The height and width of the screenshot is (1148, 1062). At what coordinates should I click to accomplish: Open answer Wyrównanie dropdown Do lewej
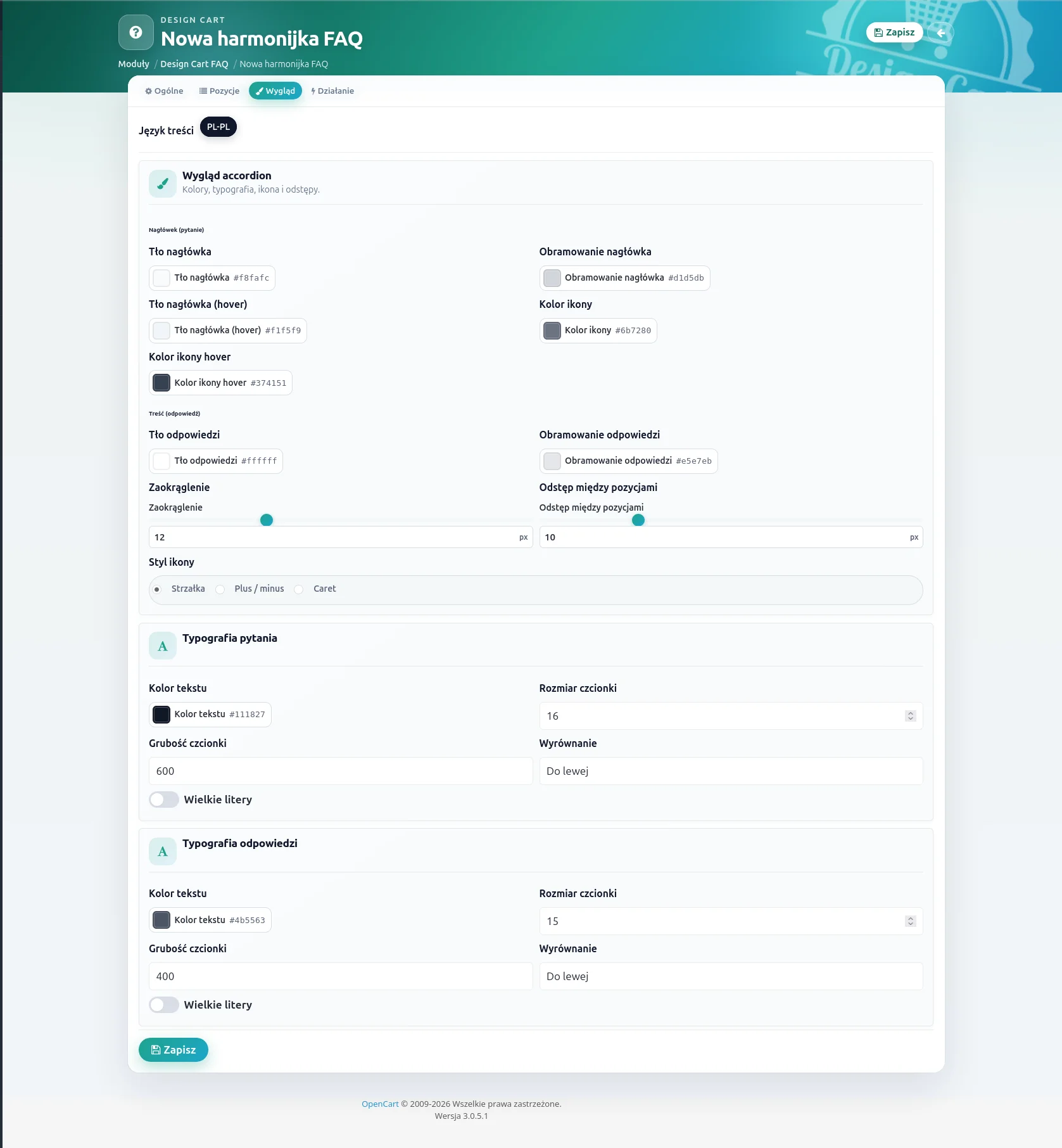(731, 976)
